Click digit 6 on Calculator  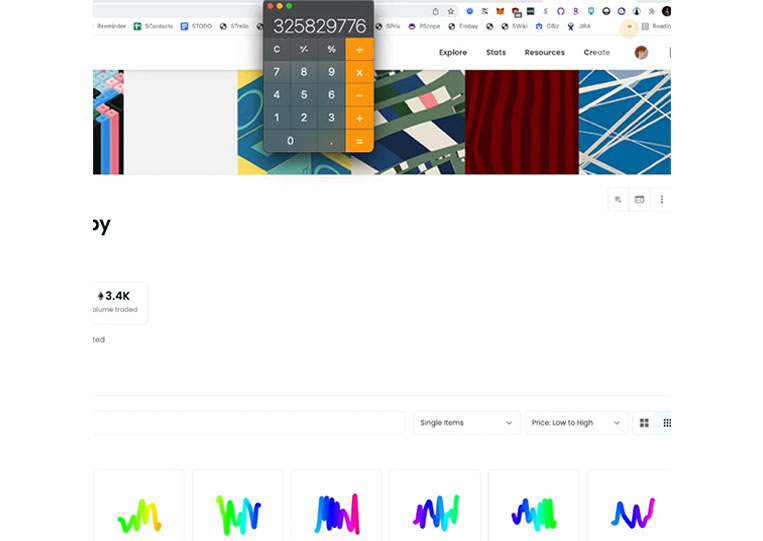[331, 95]
